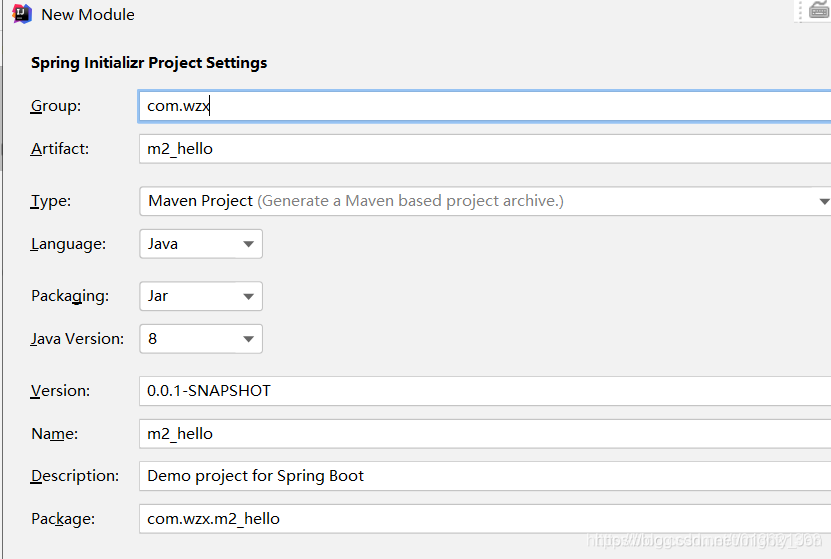
Task: Open the Type dropdown showing Maven Project
Action: pyautogui.click(x=485, y=201)
